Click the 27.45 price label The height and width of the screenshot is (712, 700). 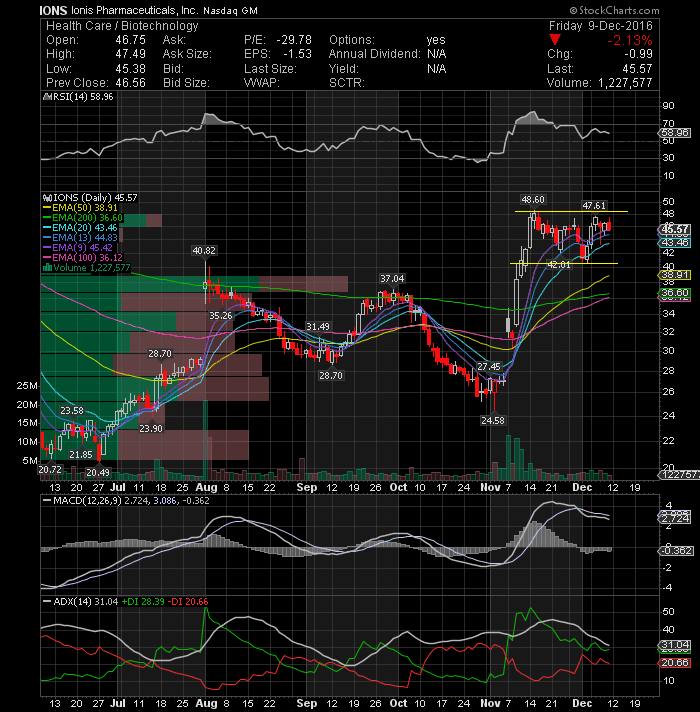pyautogui.click(x=489, y=366)
